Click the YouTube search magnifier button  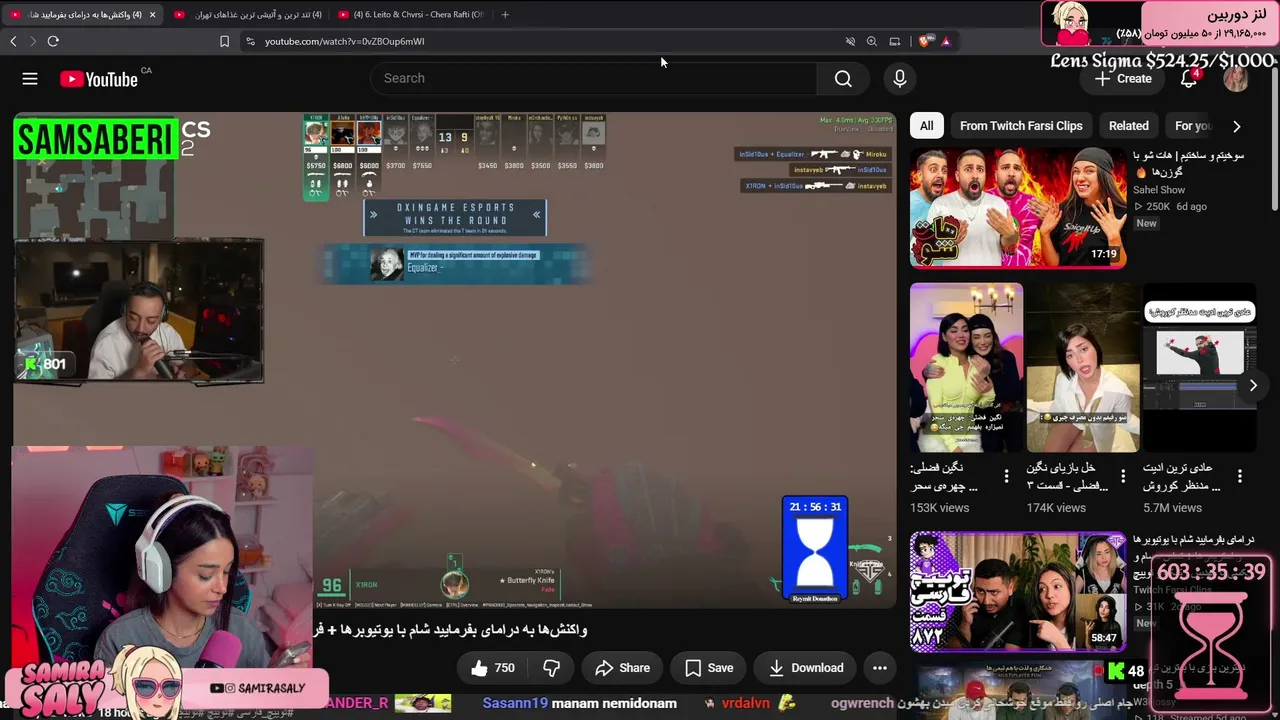tap(843, 79)
